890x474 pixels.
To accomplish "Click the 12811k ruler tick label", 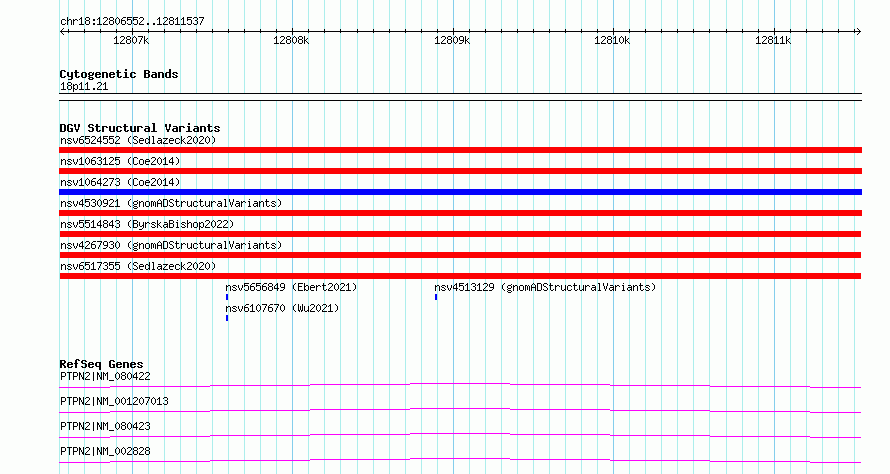I will tap(773, 40).
